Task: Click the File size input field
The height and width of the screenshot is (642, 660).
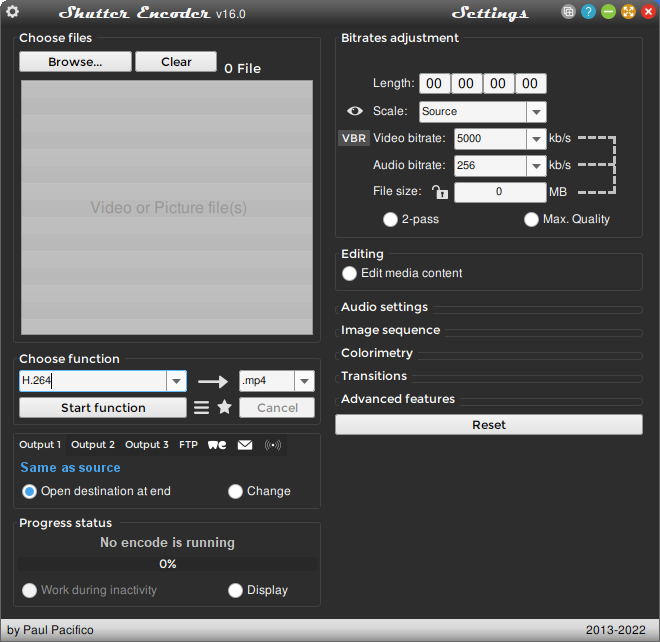Action: (500, 192)
